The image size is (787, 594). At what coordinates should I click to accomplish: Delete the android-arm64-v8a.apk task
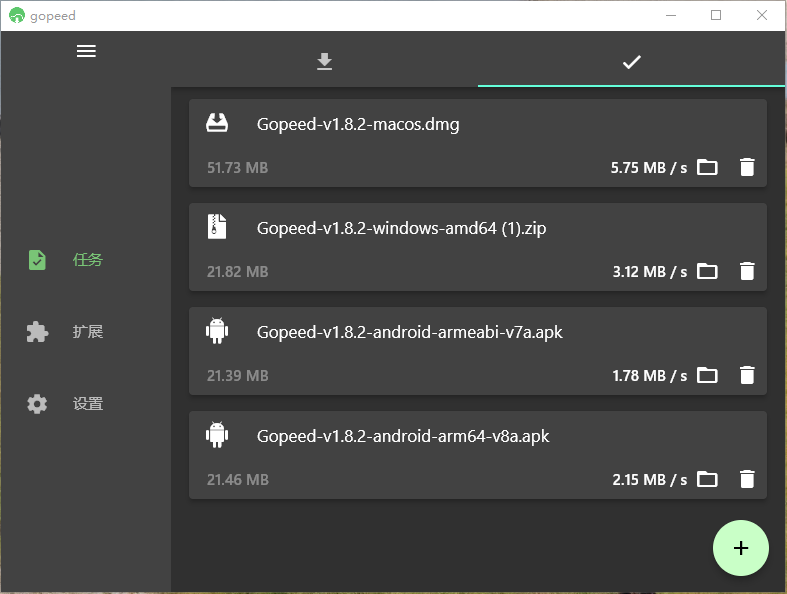(746, 479)
